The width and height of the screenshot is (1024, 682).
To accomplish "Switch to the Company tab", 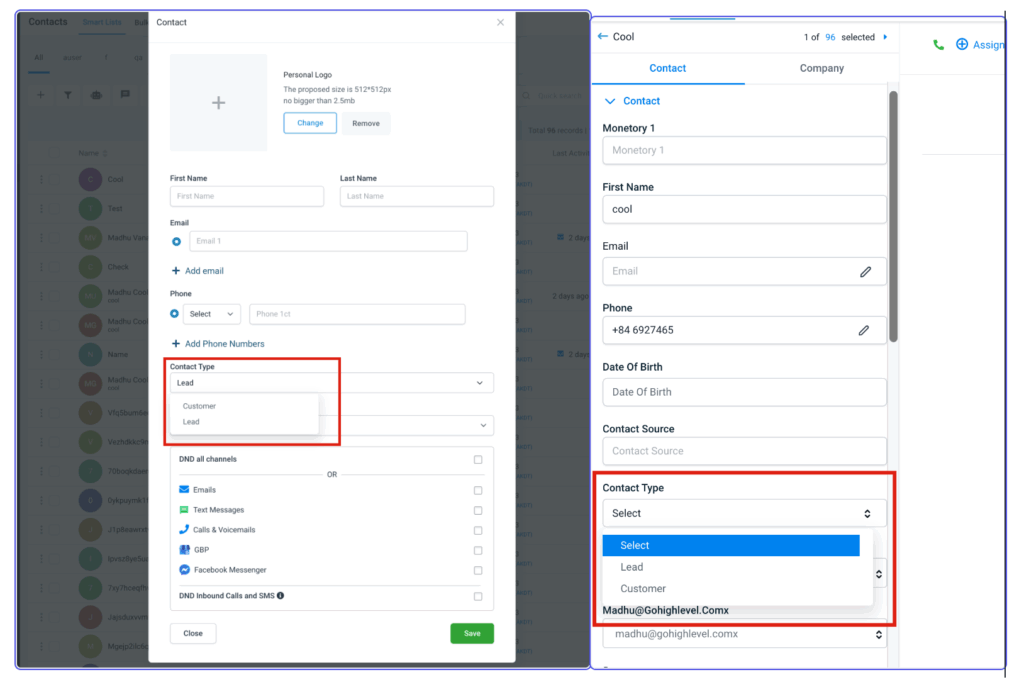I will [821, 68].
